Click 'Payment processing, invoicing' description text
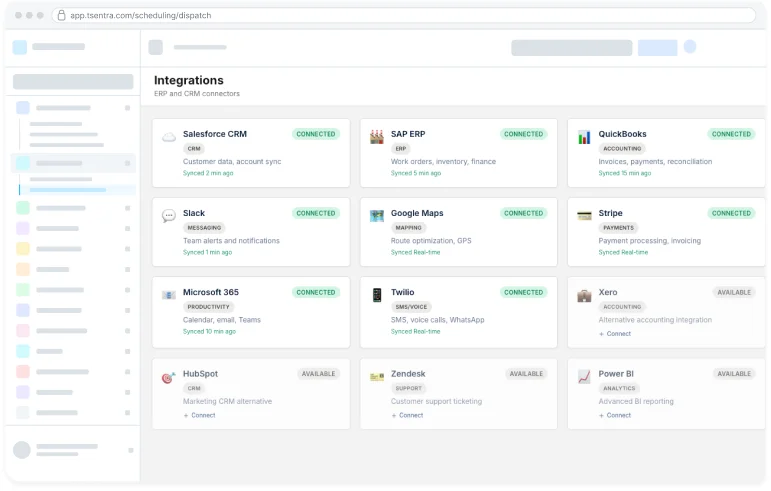Image resolution: width=771 pixels, height=491 pixels. tap(650, 241)
